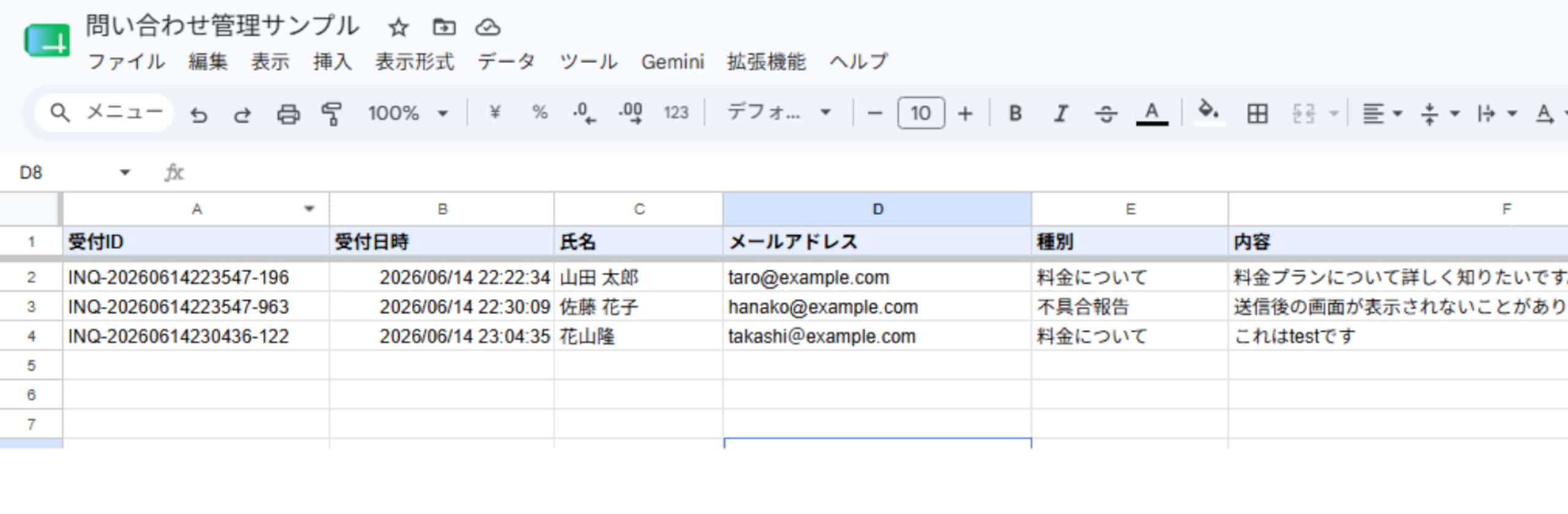Select cell 不具合報告

point(1130,307)
